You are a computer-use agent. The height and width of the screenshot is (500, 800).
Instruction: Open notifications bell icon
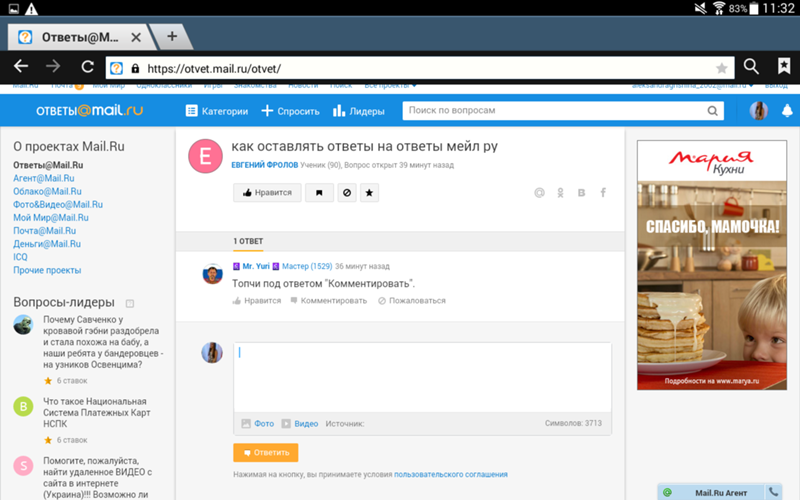(787, 111)
